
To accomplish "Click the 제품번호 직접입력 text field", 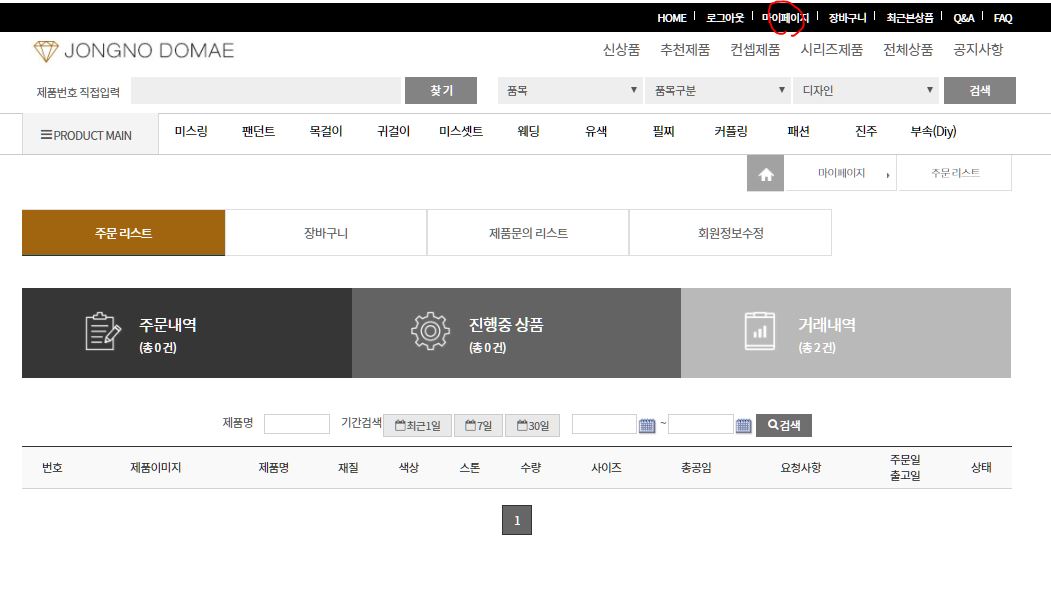I will (x=265, y=91).
